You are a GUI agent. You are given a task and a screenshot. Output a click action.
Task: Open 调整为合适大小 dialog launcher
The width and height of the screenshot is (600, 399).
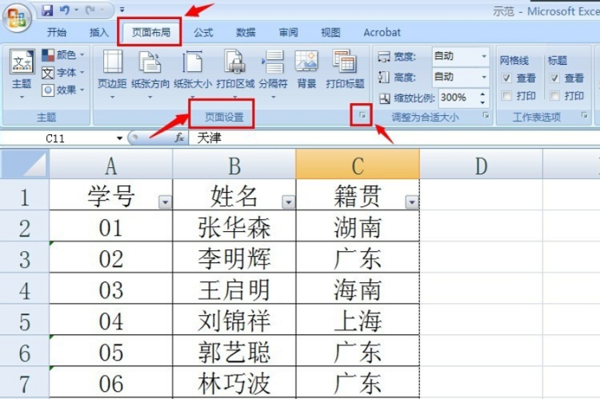click(486, 115)
